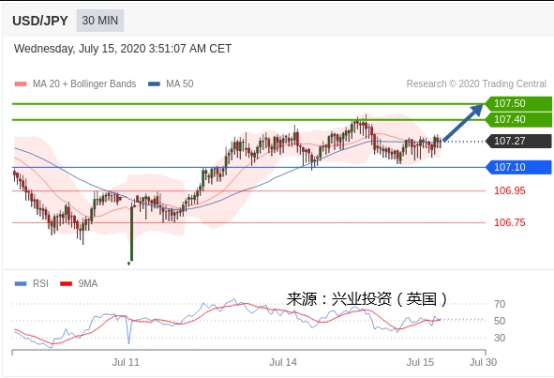The width and height of the screenshot is (554, 378).
Task: Click the blue MA 50 legend swatch
Action: (x=154, y=84)
